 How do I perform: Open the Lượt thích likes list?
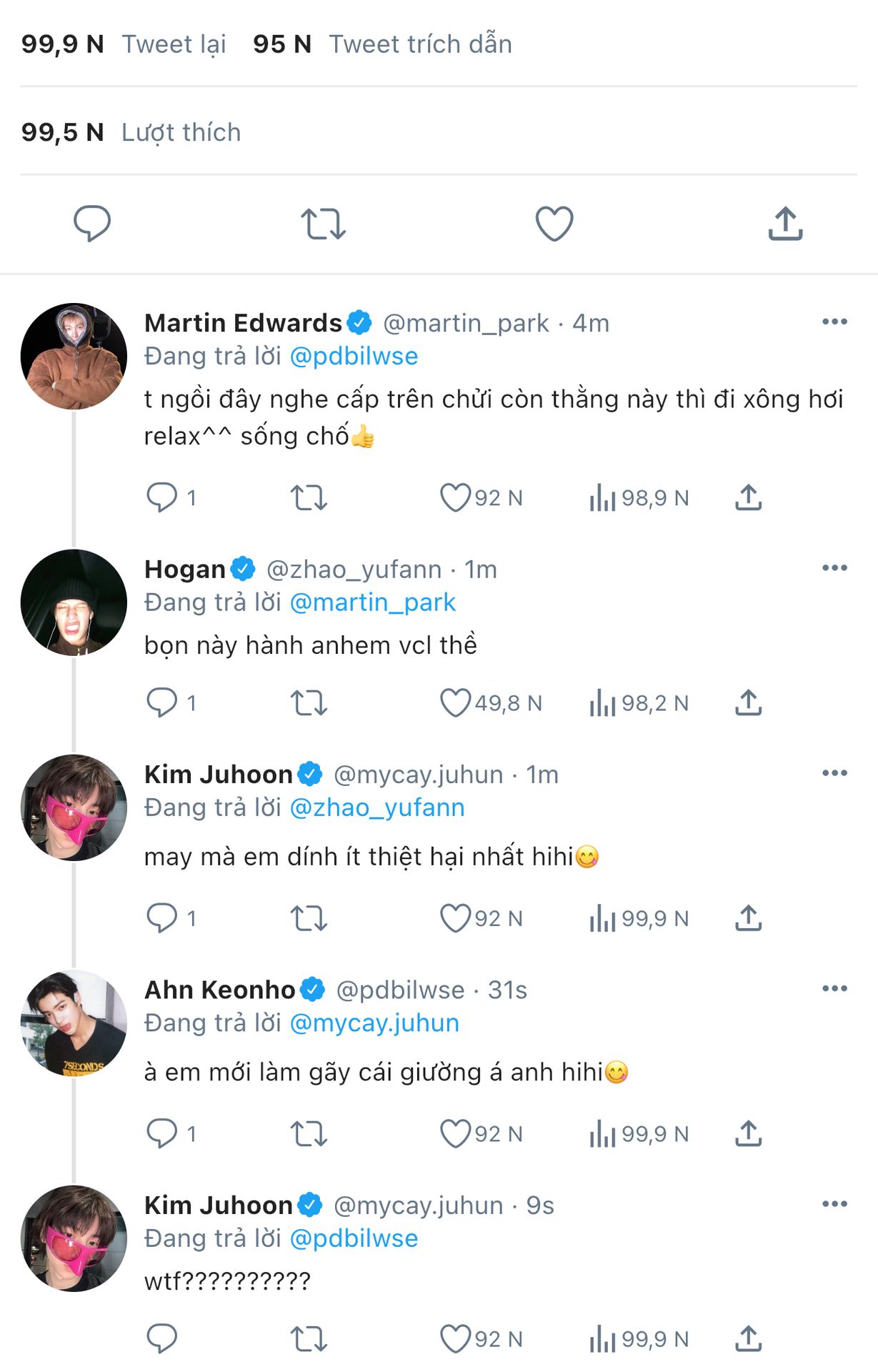[181, 132]
